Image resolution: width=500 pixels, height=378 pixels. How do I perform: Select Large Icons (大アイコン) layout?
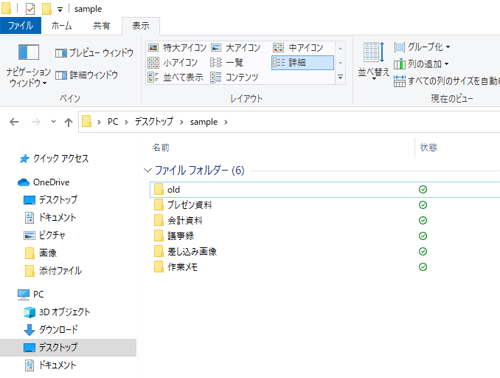(x=236, y=48)
